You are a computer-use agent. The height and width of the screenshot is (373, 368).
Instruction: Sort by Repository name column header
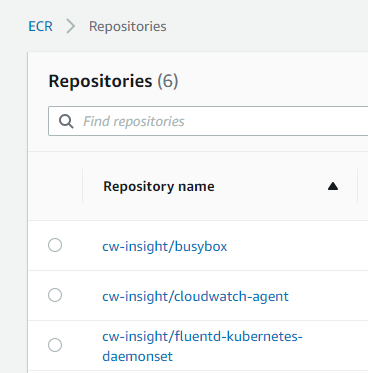click(159, 186)
